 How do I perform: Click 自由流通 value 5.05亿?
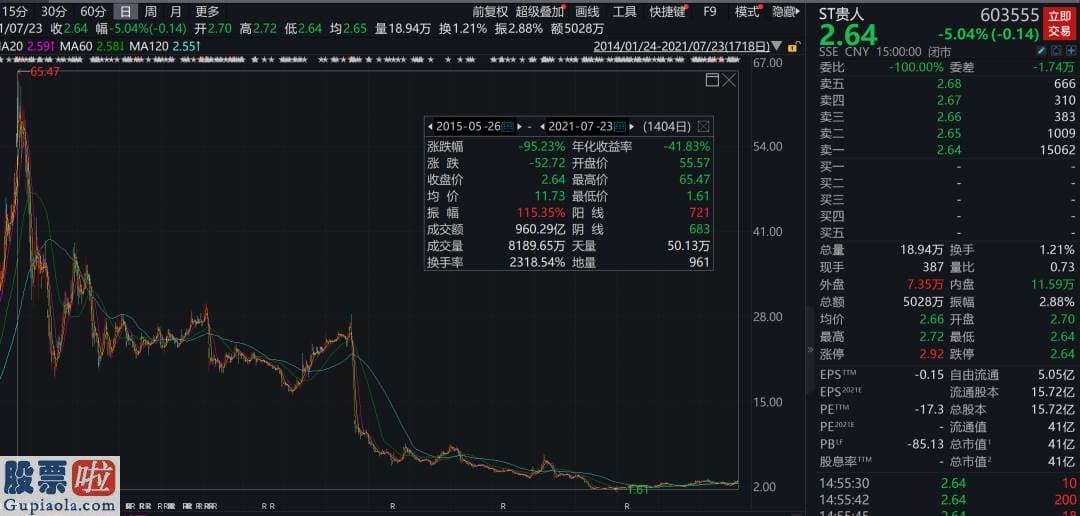pyautogui.click(x=1057, y=375)
